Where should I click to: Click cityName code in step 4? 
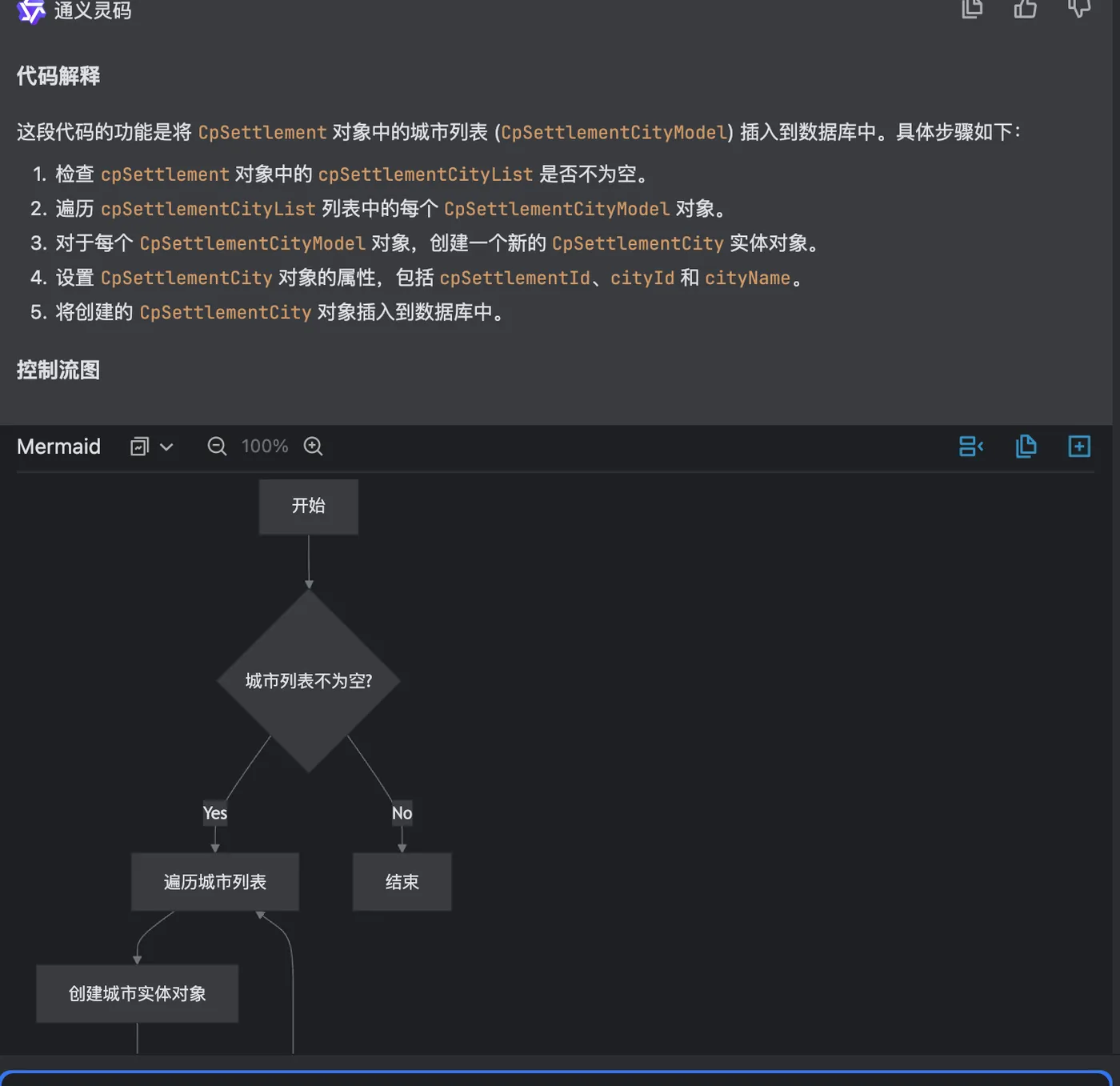pyautogui.click(x=747, y=278)
